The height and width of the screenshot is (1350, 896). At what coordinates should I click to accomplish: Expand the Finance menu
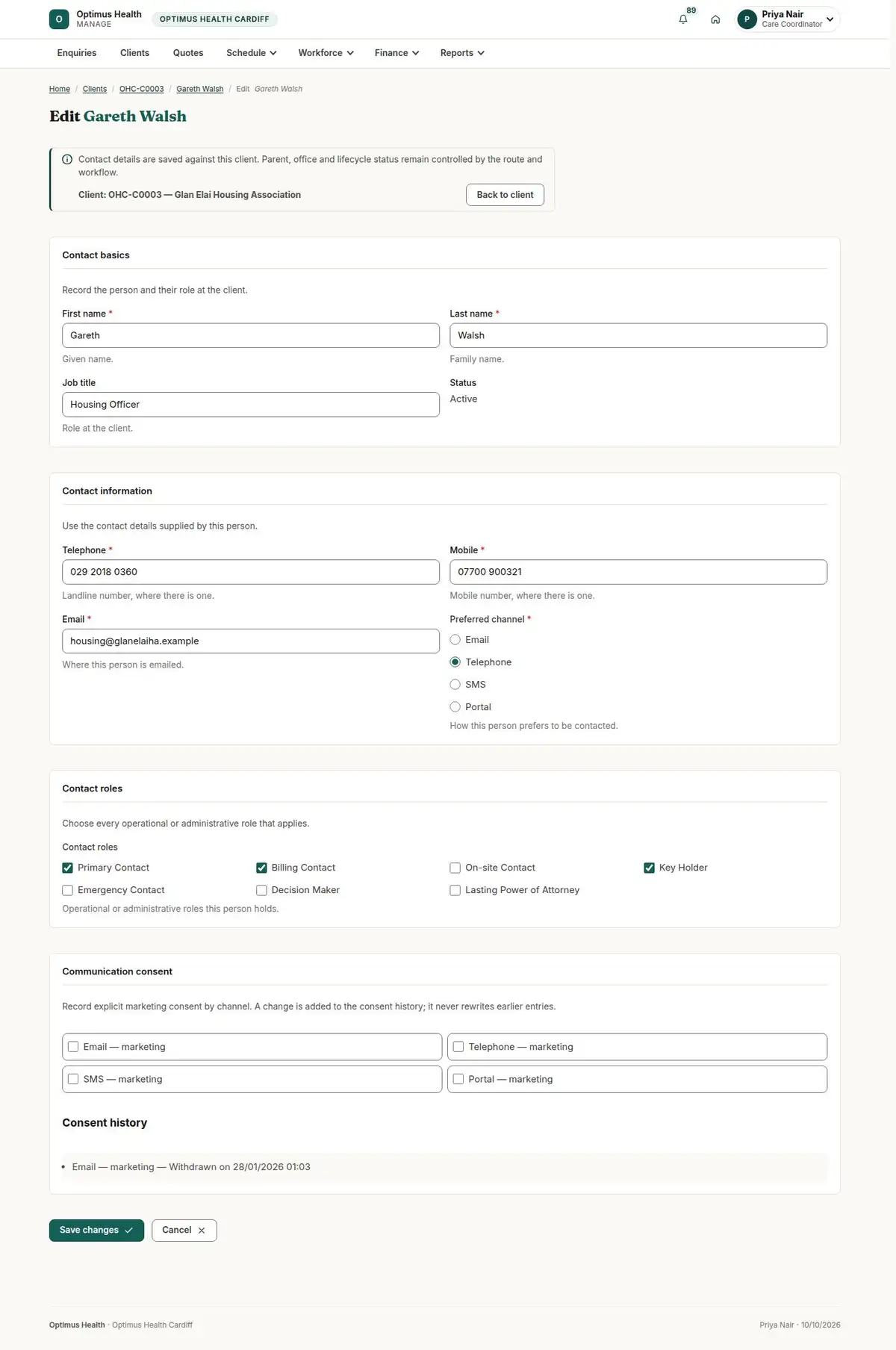pyautogui.click(x=397, y=53)
